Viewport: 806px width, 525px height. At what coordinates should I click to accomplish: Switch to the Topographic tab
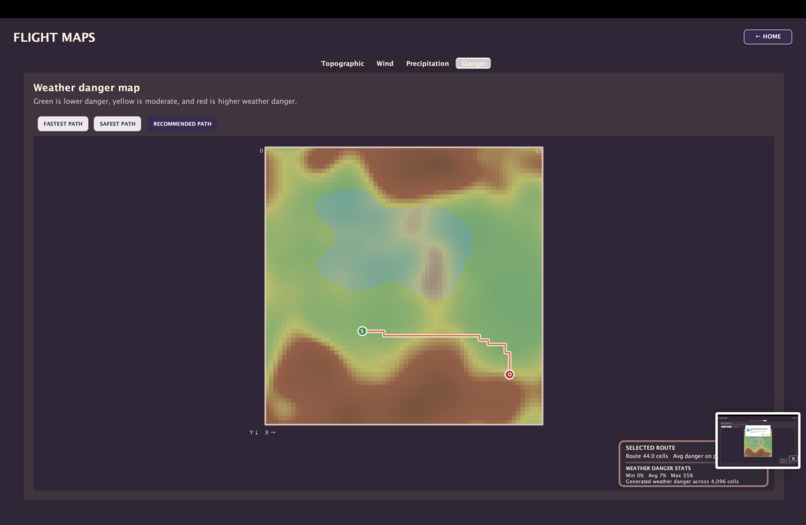342,63
